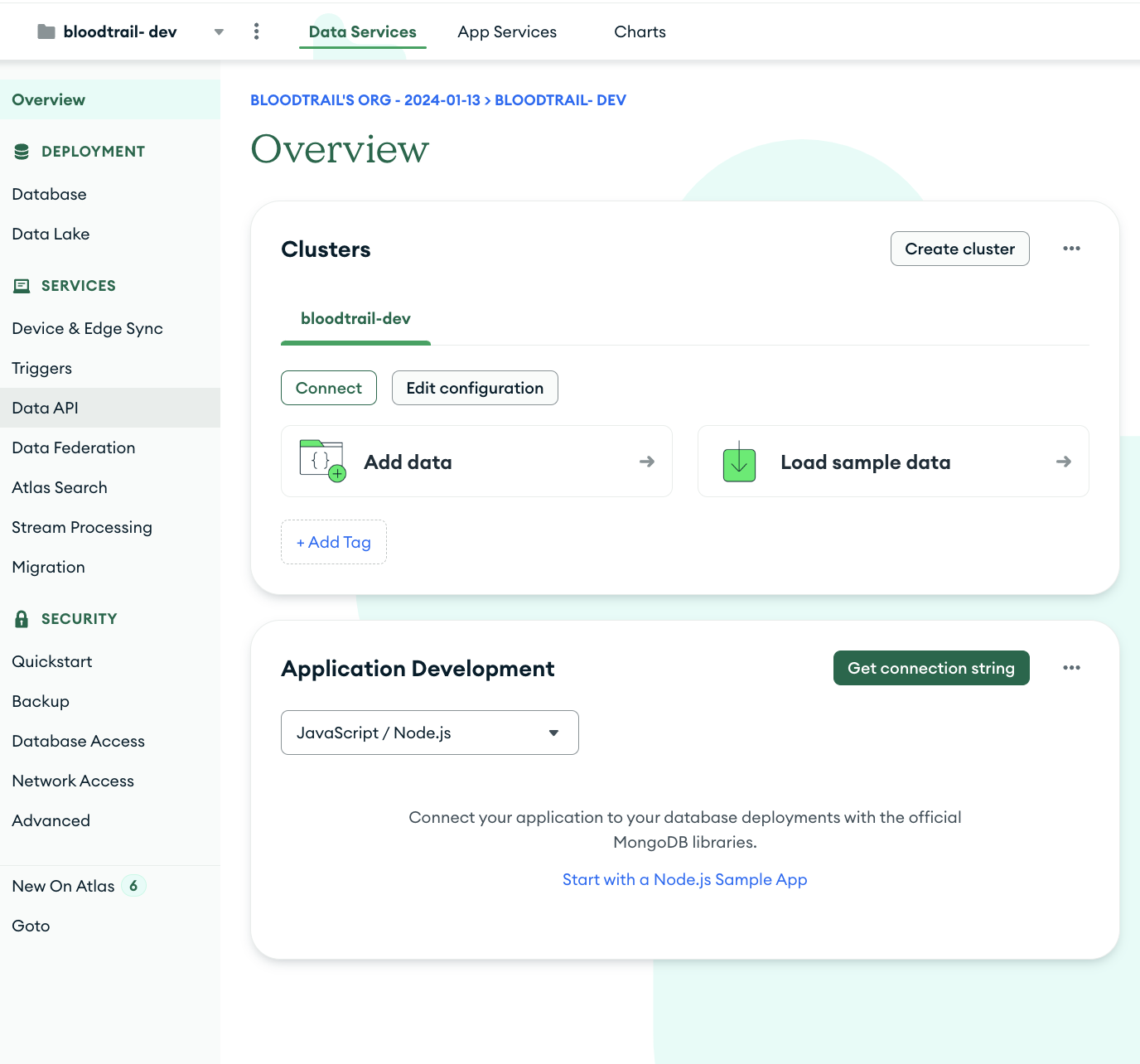Expand the JavaScript / Node.js language dropdown
This screenshot has width=1140, height=1064.
(430, 733)
